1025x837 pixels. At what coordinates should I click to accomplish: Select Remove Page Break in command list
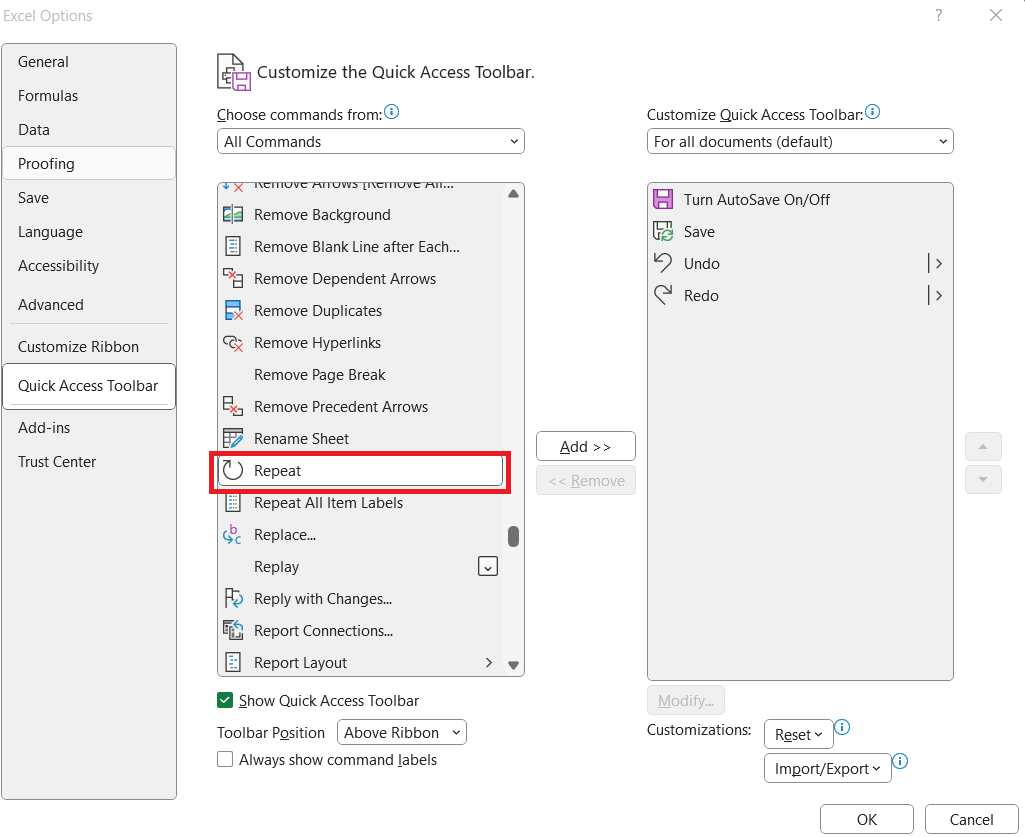[x=360, y=375]
